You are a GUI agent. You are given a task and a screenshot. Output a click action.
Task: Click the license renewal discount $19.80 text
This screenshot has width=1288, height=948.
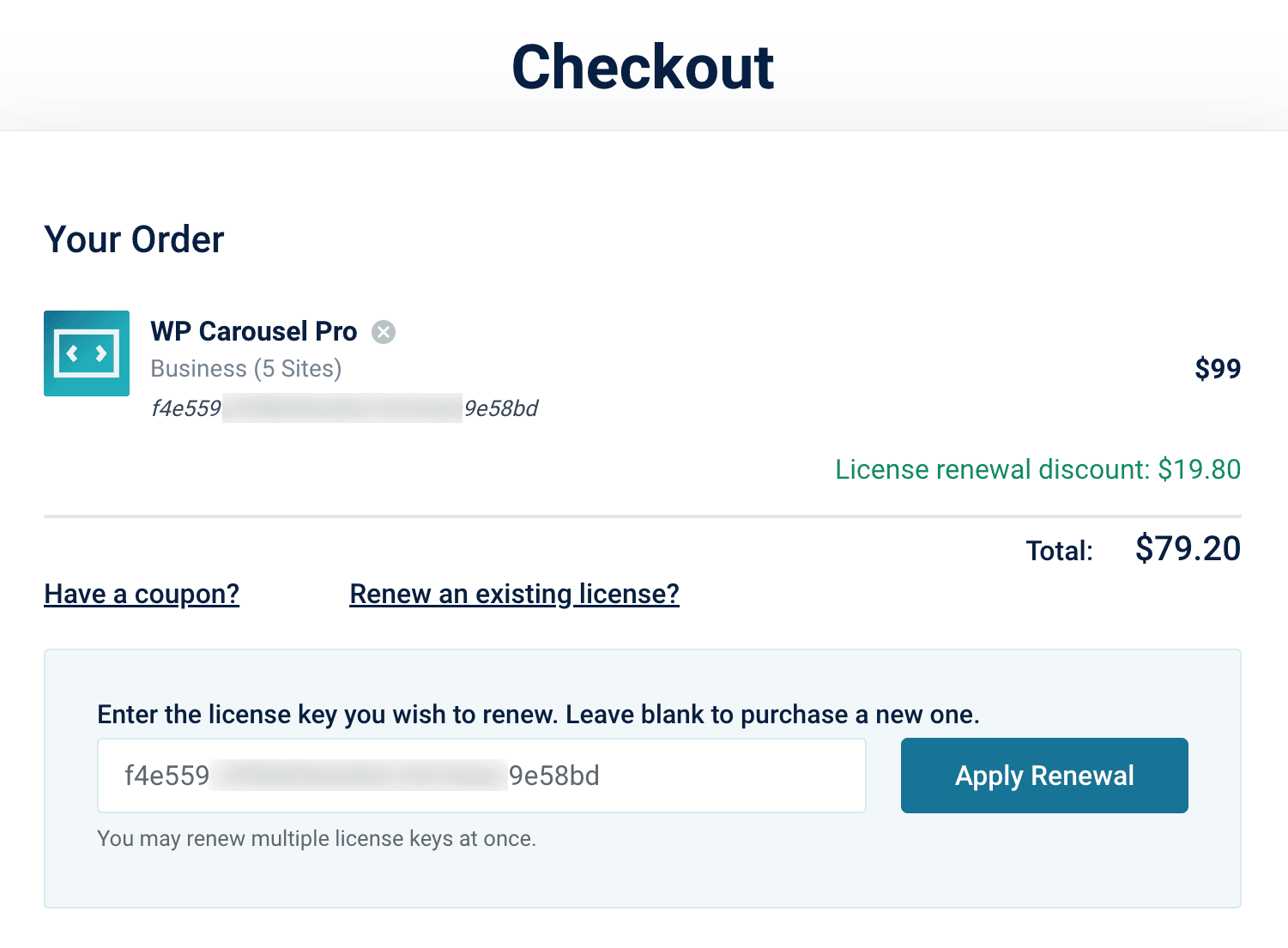(x=1037, y=469)
